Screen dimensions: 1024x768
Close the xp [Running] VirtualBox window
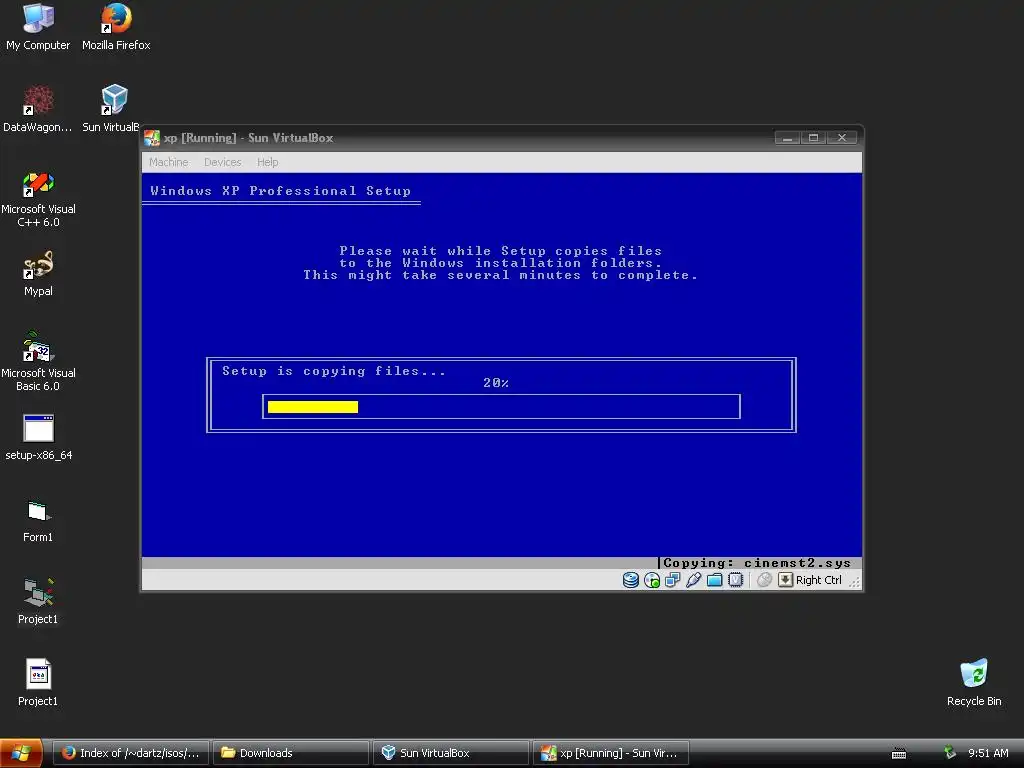point(842,138)
